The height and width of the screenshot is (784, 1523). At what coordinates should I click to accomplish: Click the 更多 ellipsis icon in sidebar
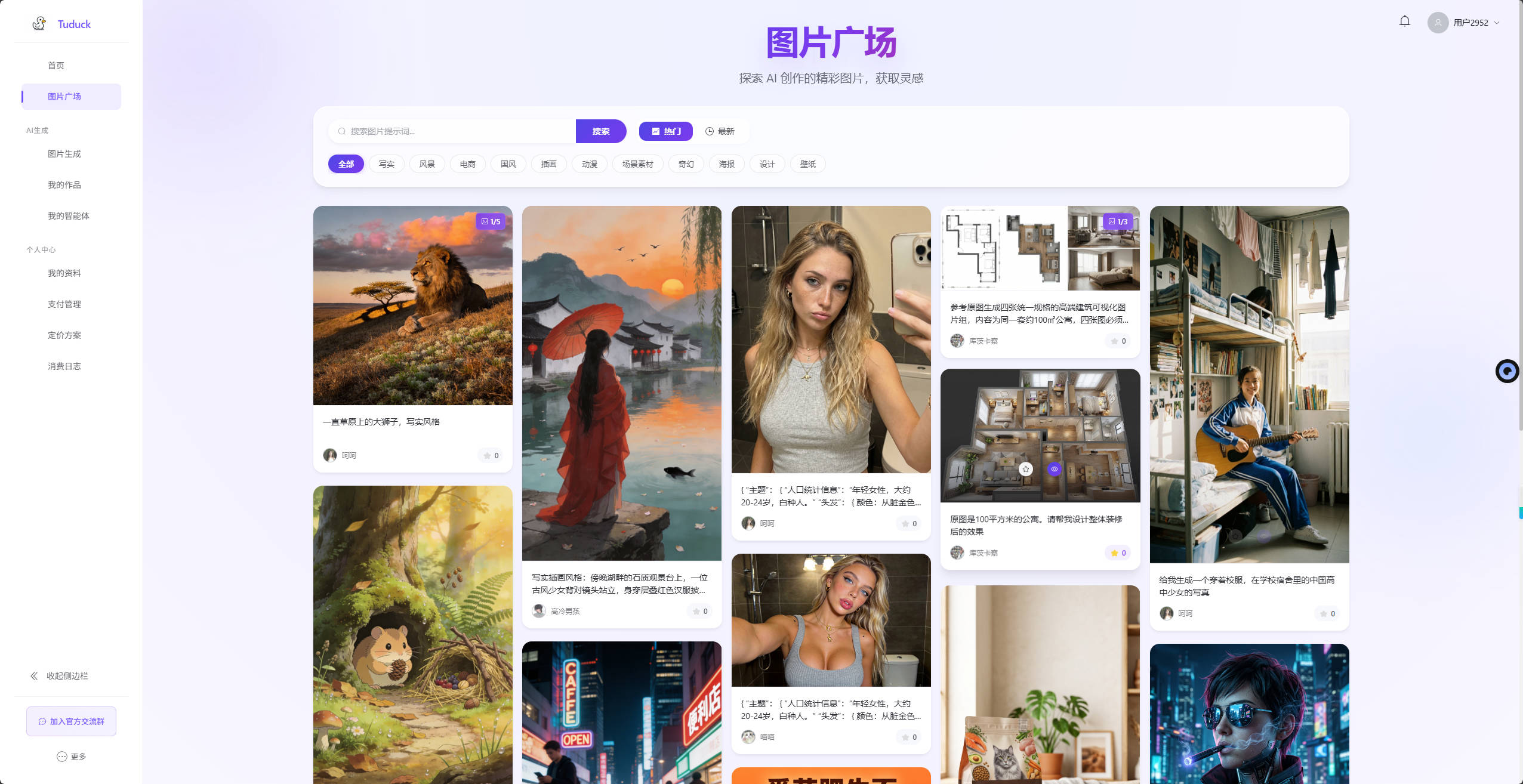[62, 756]
